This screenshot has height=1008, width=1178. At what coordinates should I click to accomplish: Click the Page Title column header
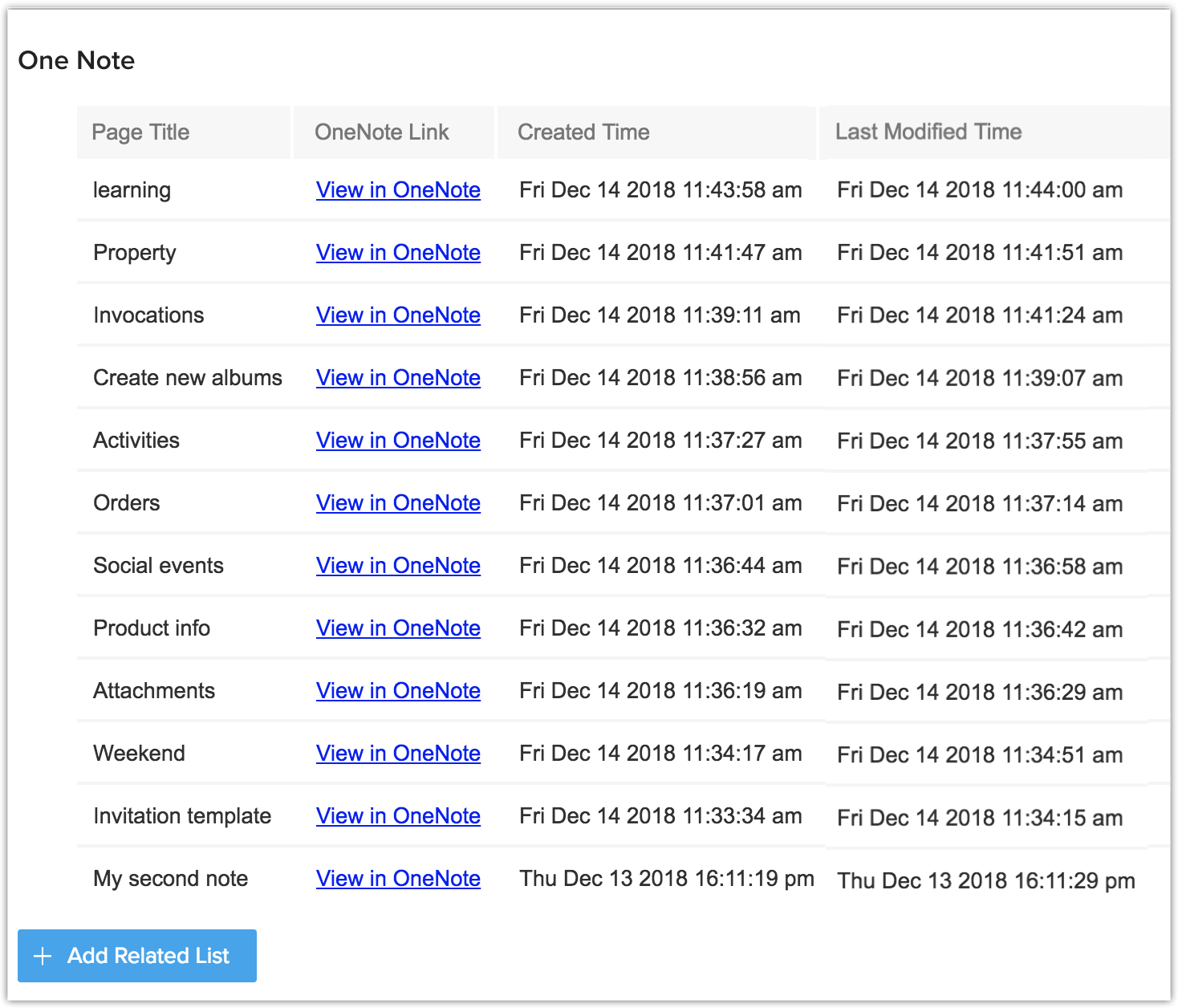coord(140,132)
